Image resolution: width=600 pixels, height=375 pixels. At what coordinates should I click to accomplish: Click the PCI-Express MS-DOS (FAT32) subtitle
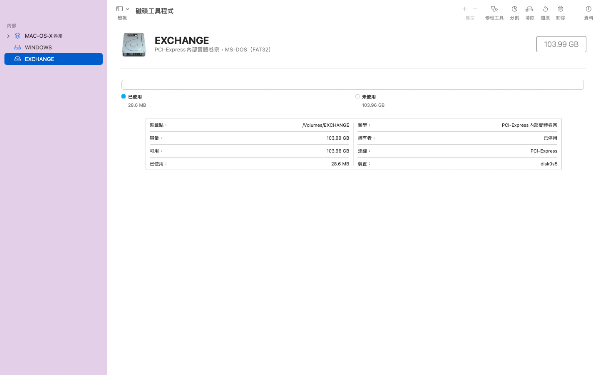pos(213,50)
